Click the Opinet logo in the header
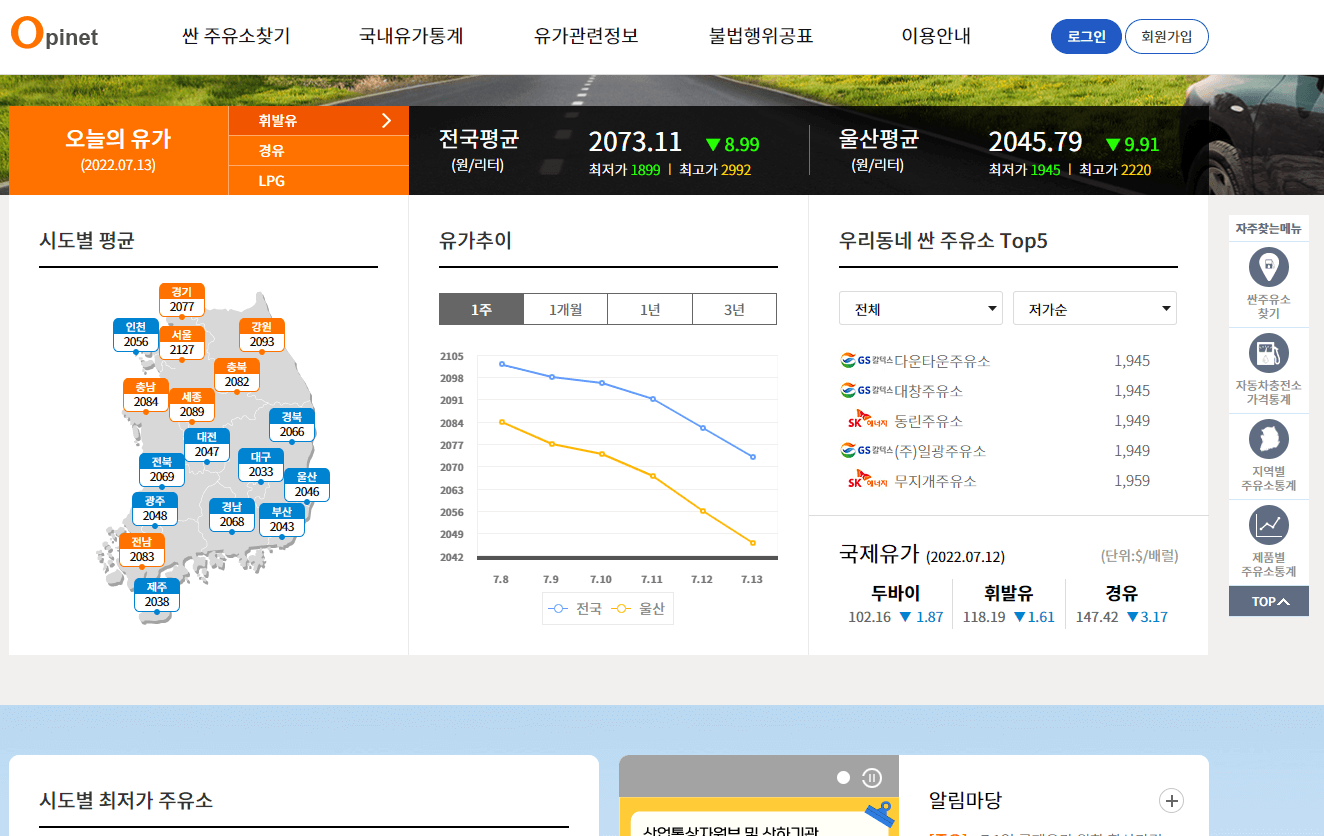The width and height of the screenshot is (1324, 836). click(53, 36)
